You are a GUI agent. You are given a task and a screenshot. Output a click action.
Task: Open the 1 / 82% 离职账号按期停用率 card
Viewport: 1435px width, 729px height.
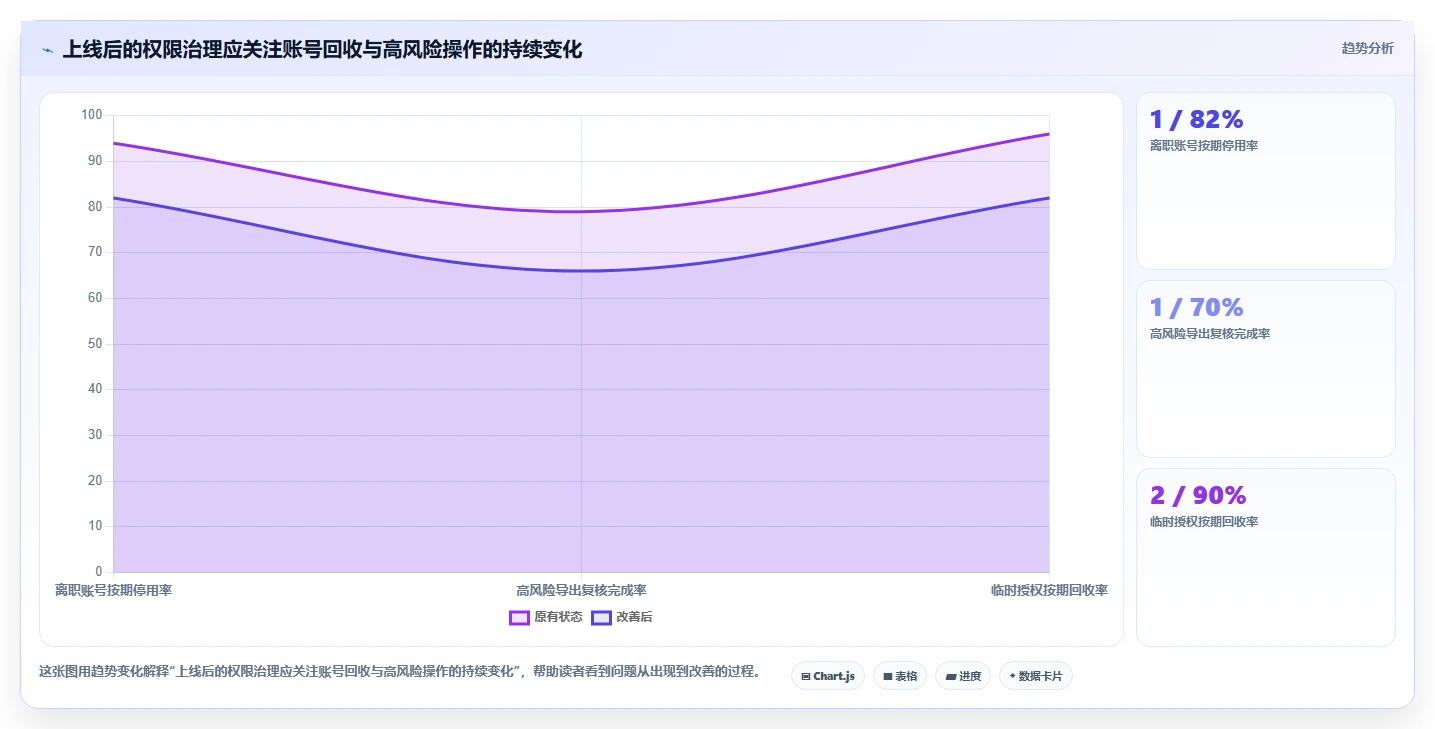1265,181
